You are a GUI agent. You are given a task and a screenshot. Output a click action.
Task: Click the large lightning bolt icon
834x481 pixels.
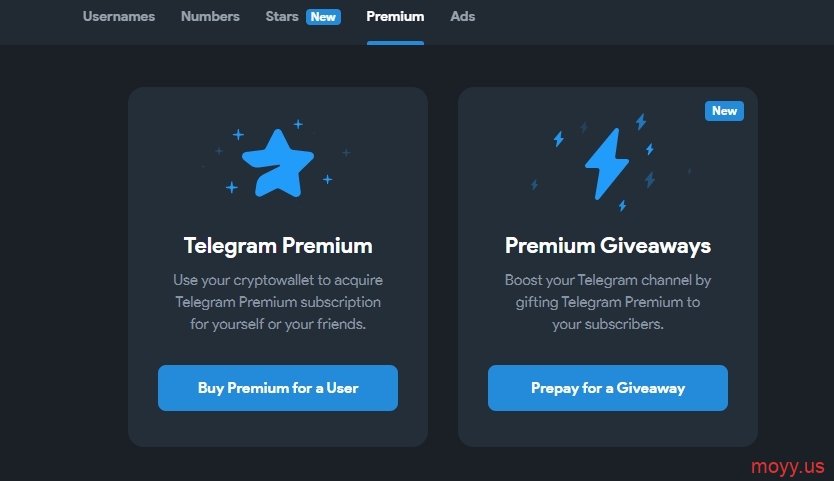click(607, 164)
